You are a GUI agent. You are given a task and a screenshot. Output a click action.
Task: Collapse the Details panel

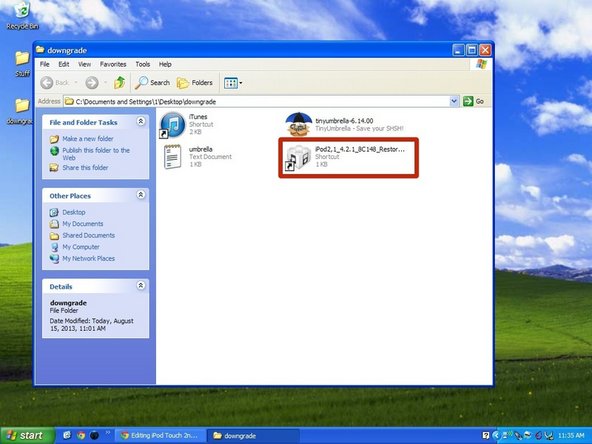pyautogui.click(x=140, y=285)
